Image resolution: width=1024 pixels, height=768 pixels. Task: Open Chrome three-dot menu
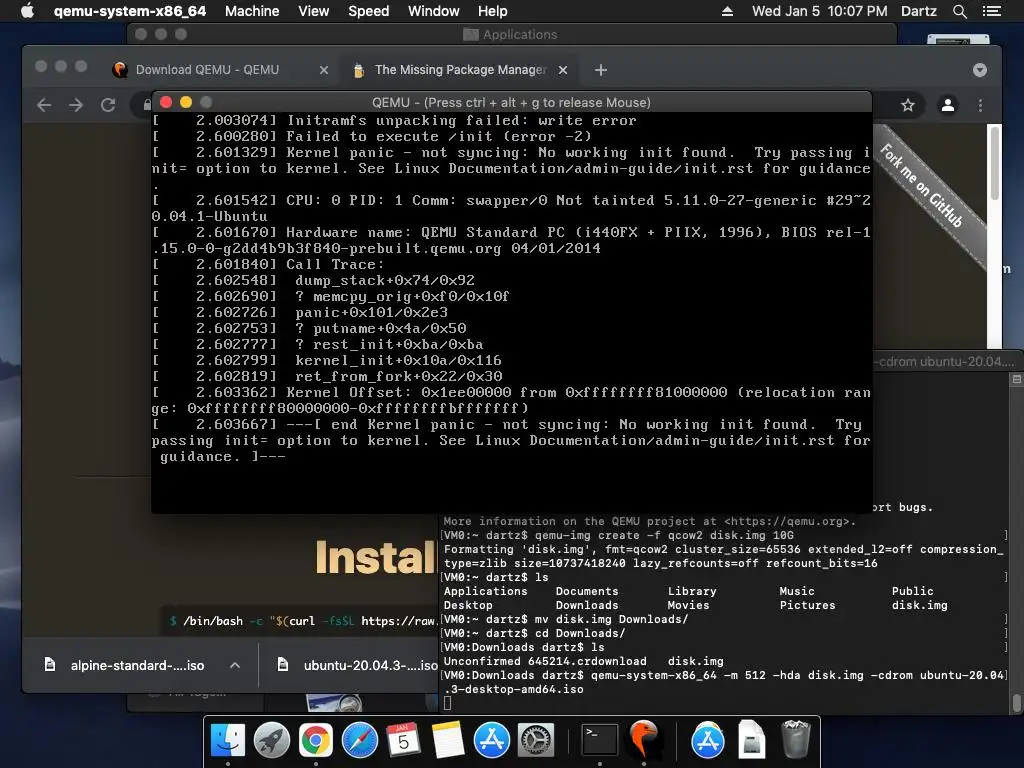980,105
